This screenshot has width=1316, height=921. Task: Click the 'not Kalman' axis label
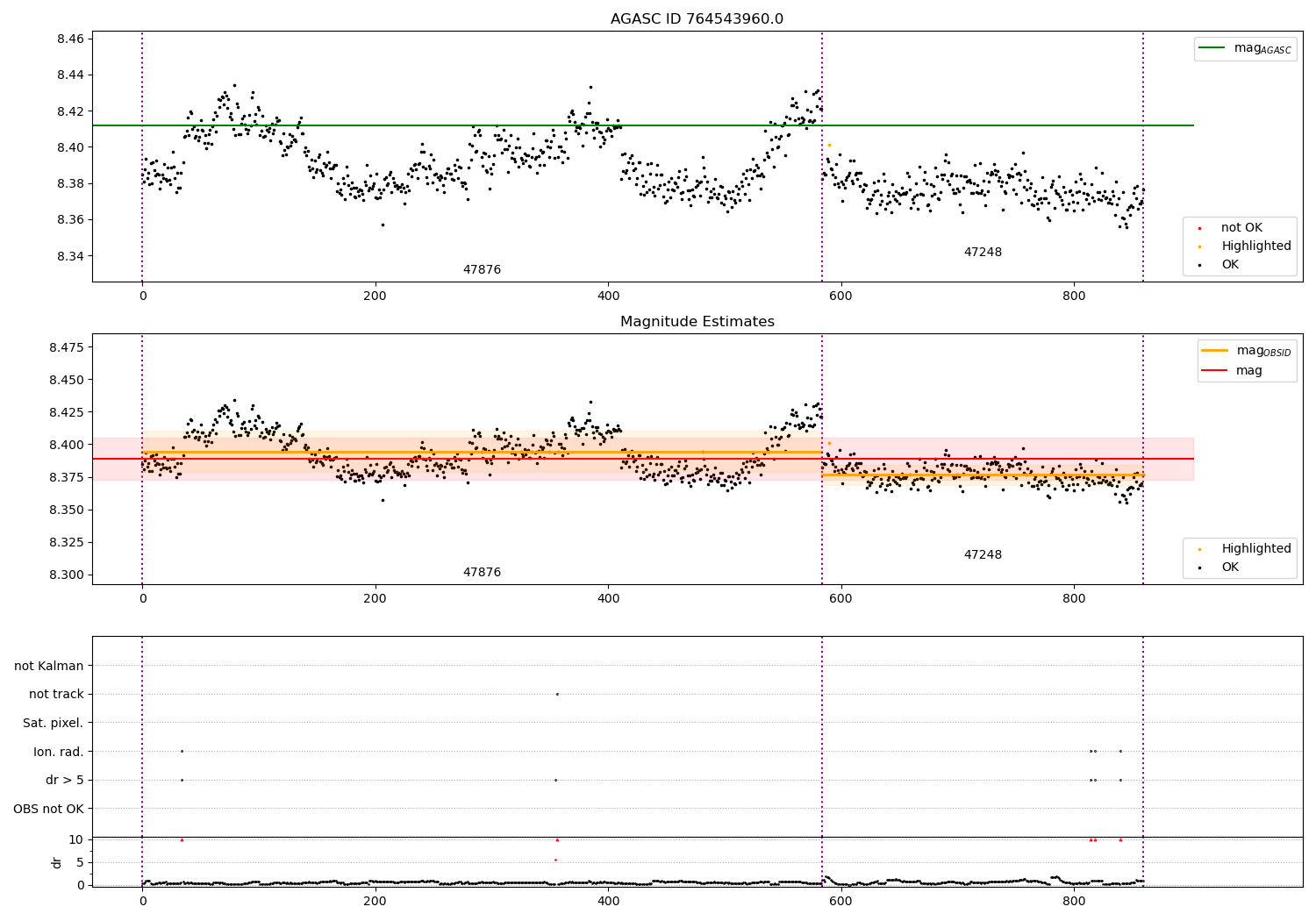[x=49, y=666]
